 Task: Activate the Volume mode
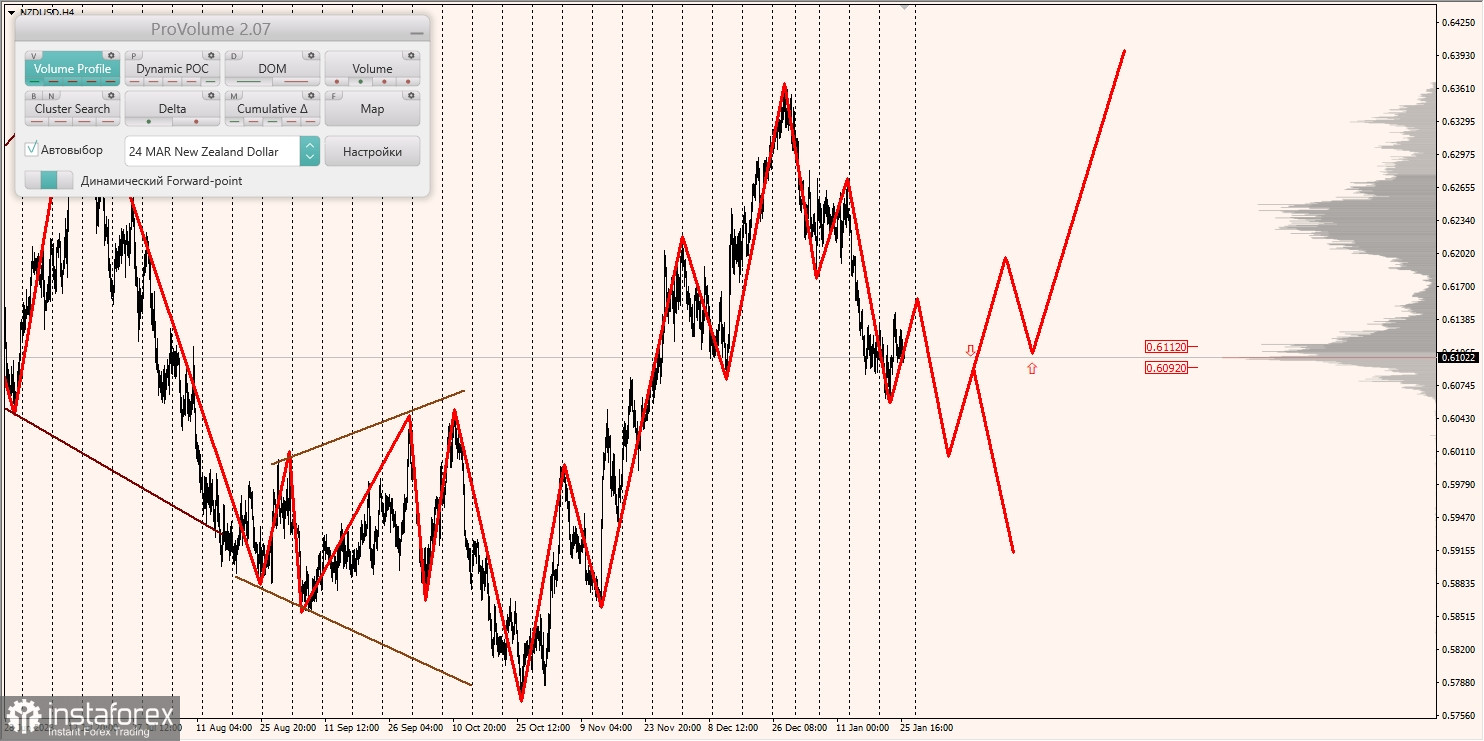coord(372,69)
